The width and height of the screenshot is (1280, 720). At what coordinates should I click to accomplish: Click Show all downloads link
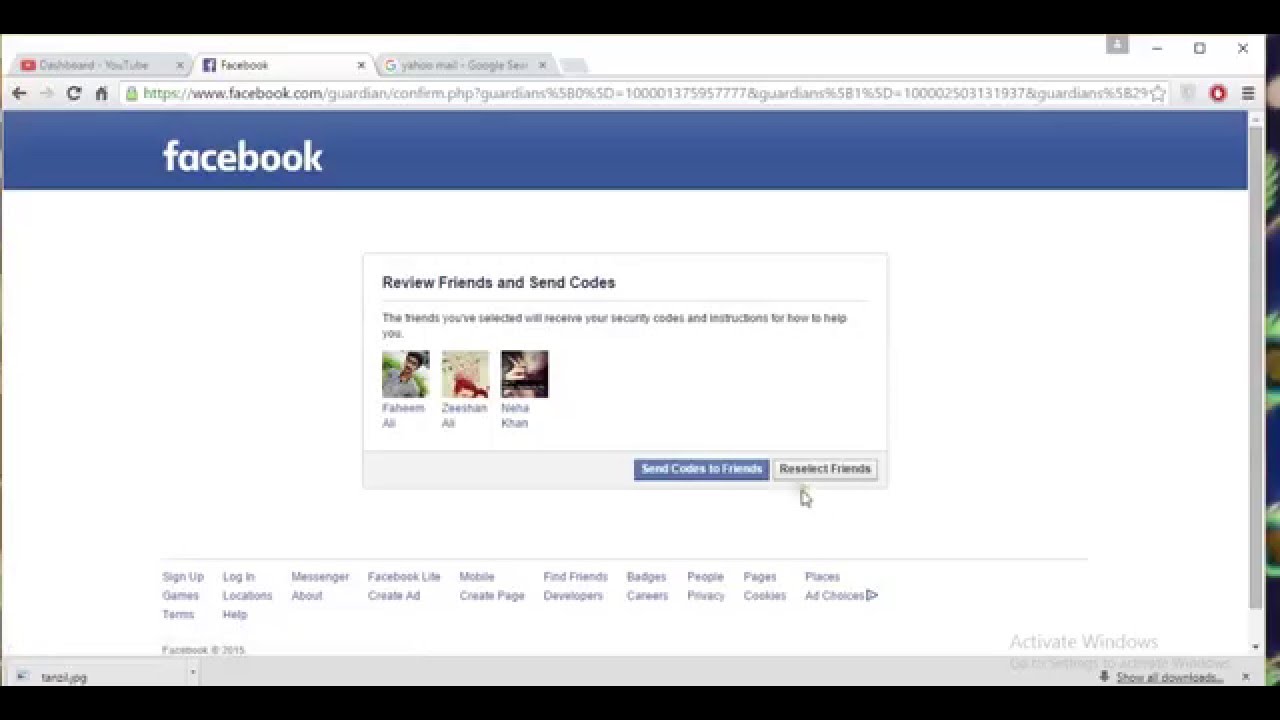click(x=1169, y=677)
